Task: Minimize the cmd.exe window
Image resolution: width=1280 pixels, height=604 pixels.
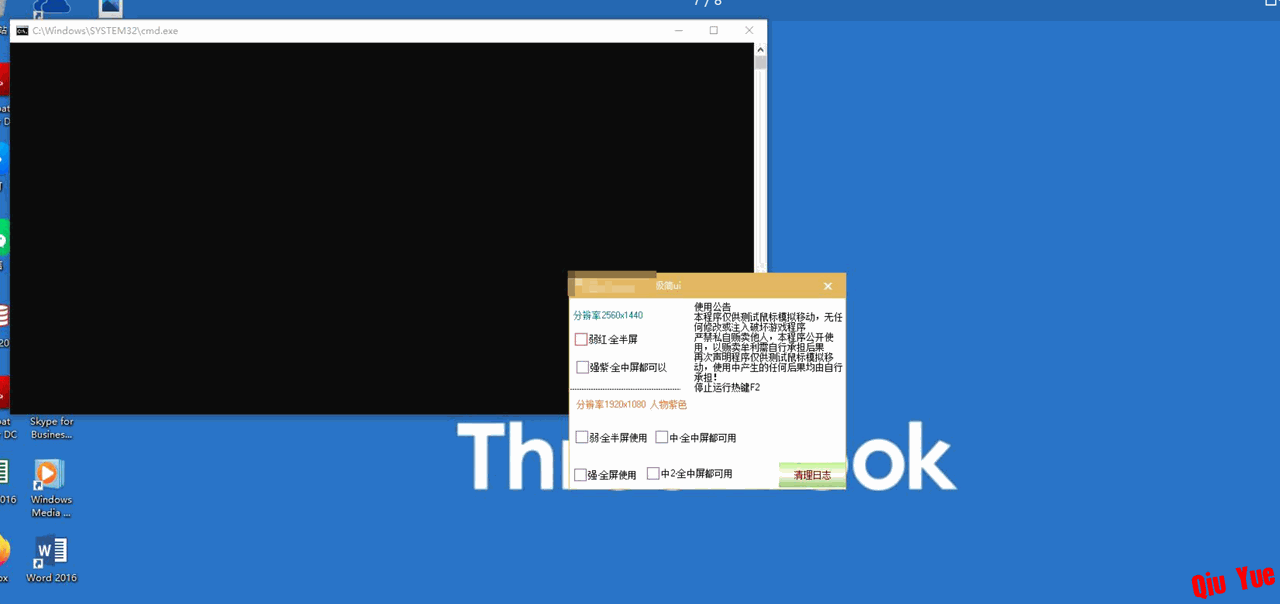Action: click(x=678, y=31)
